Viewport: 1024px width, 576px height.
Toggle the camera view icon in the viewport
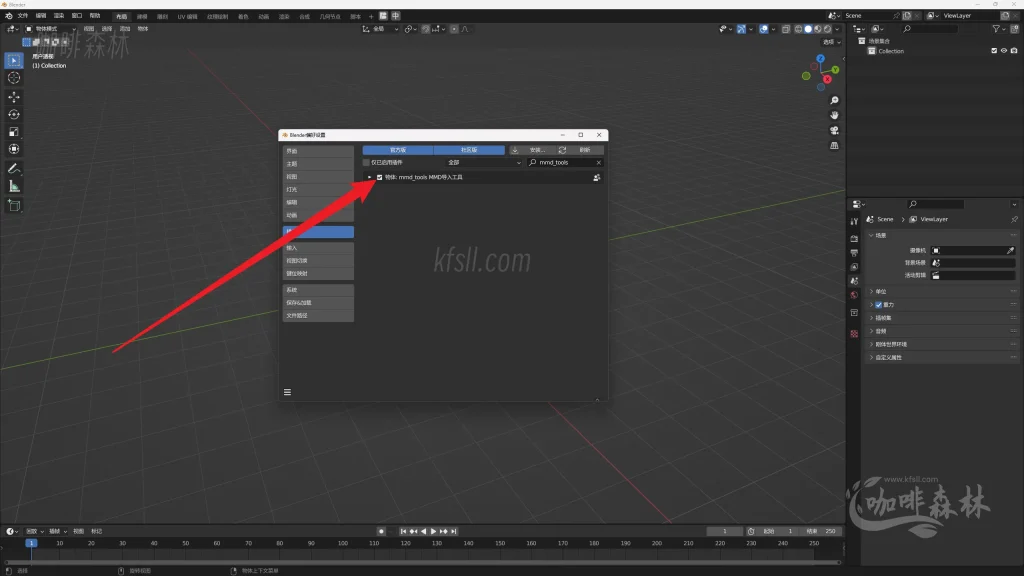click(834, 130)
